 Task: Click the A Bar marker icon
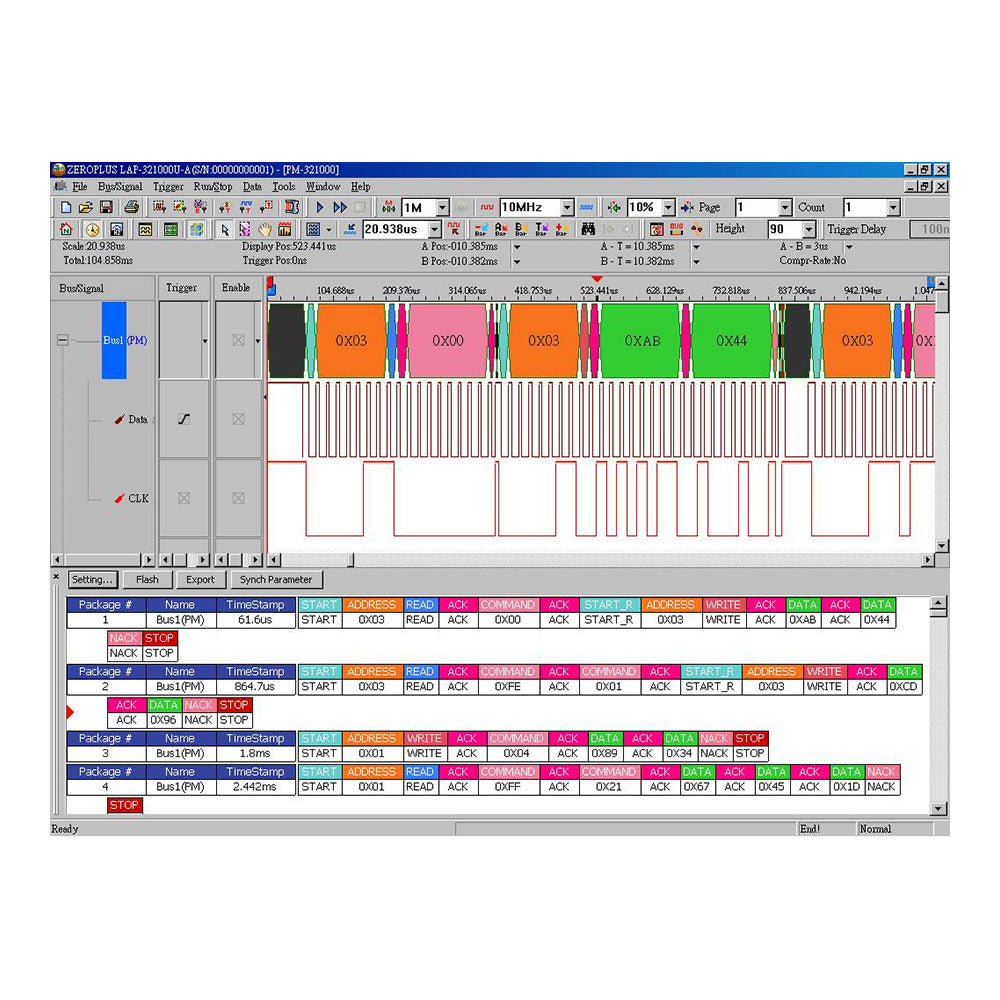click(x=499, y=229)
